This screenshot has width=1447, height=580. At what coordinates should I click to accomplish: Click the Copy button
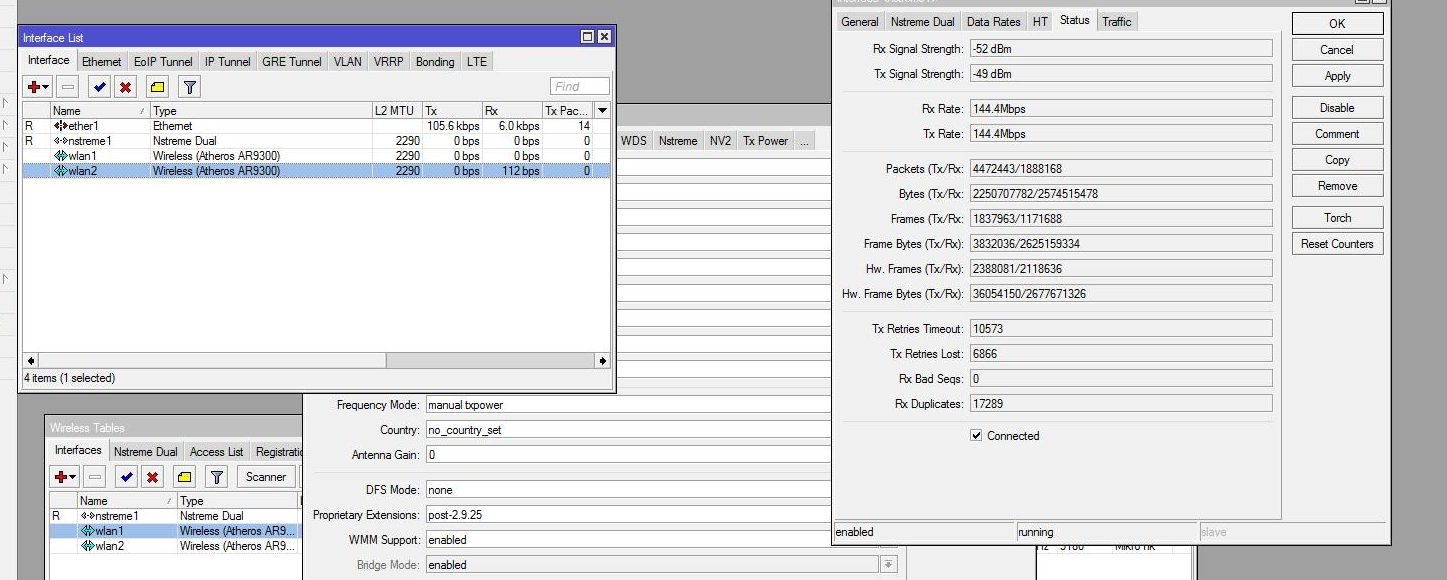click(1337, 160)
